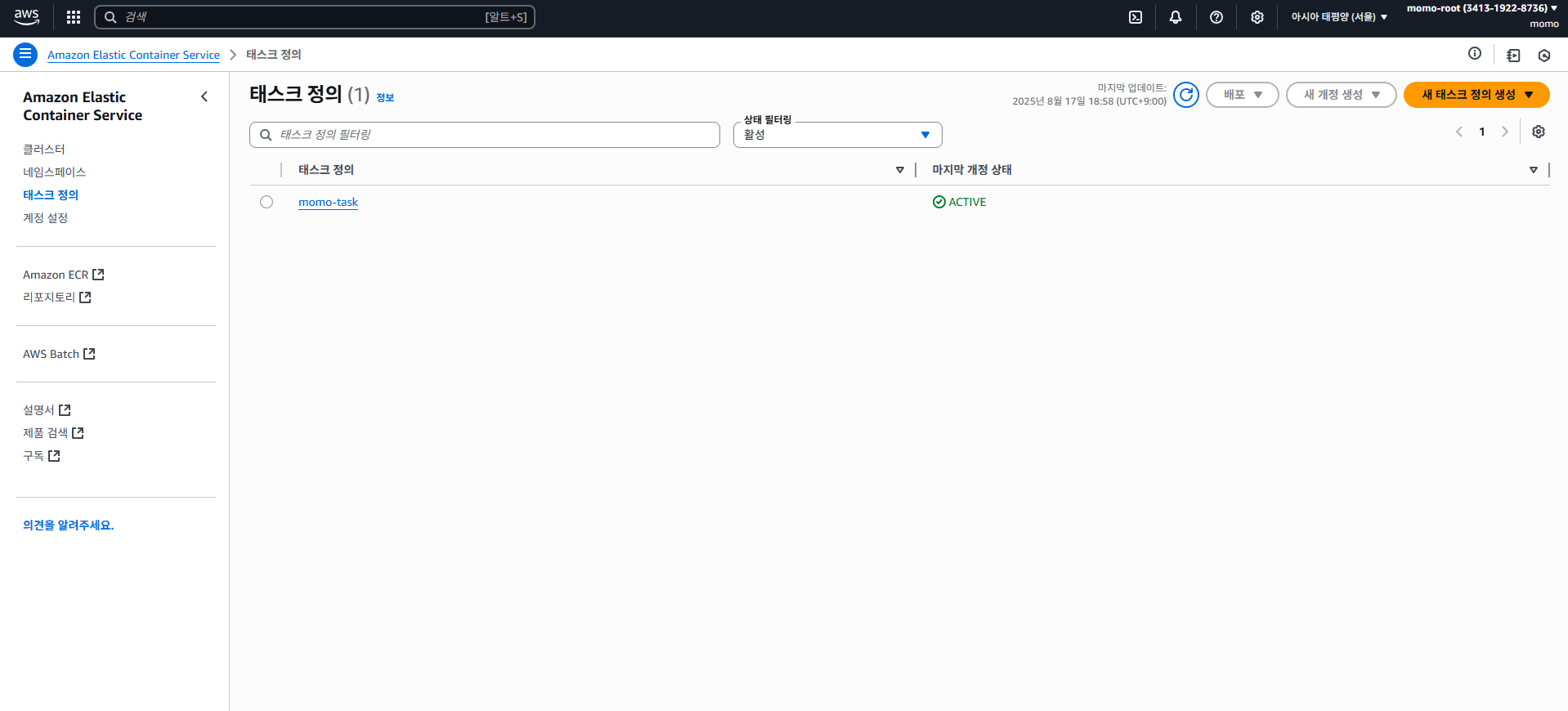
Task: Open the 리포지토리 external link
Action: 56,297
